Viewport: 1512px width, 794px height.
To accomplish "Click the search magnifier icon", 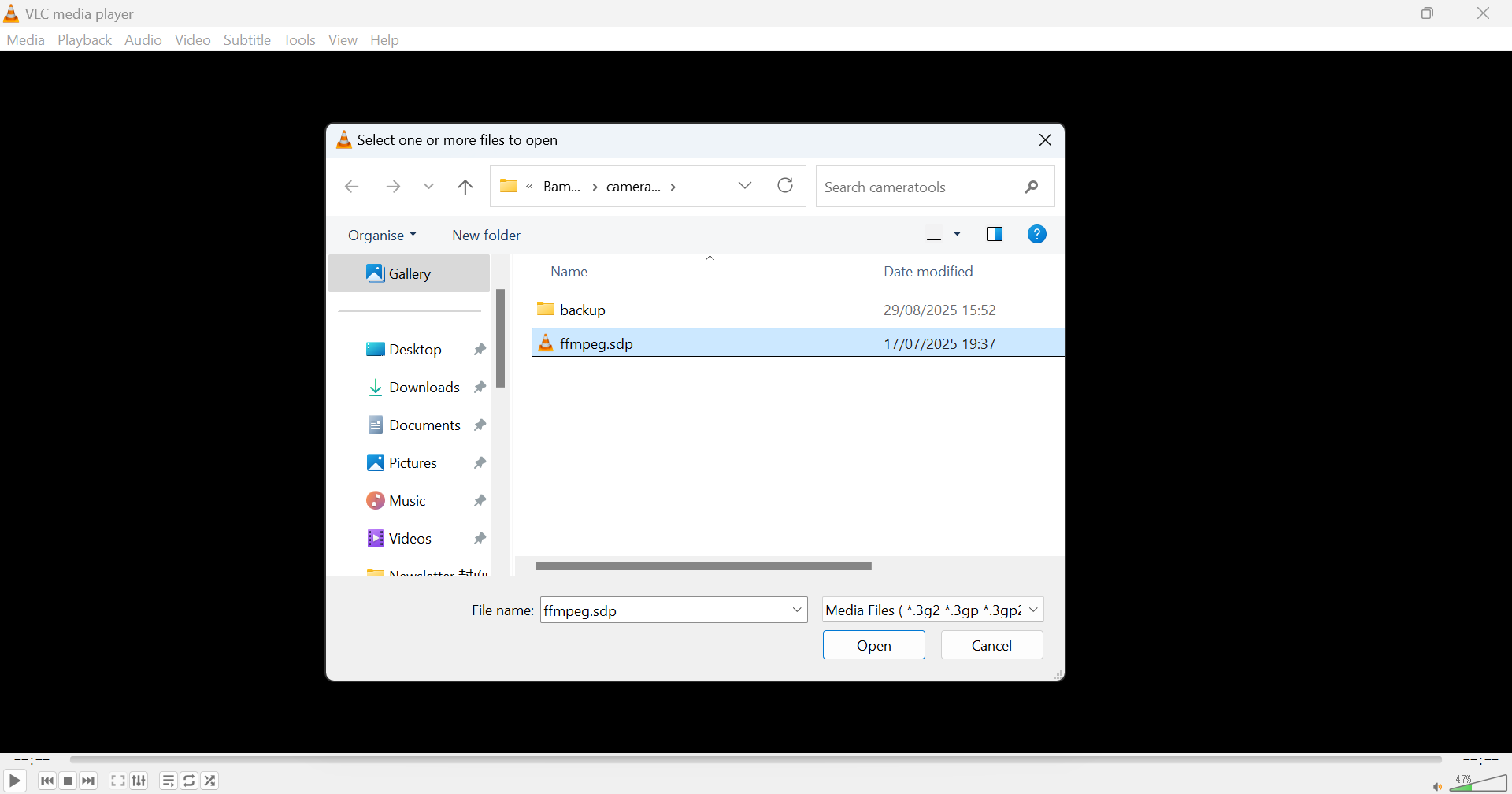I will [x=1032, y=187].
